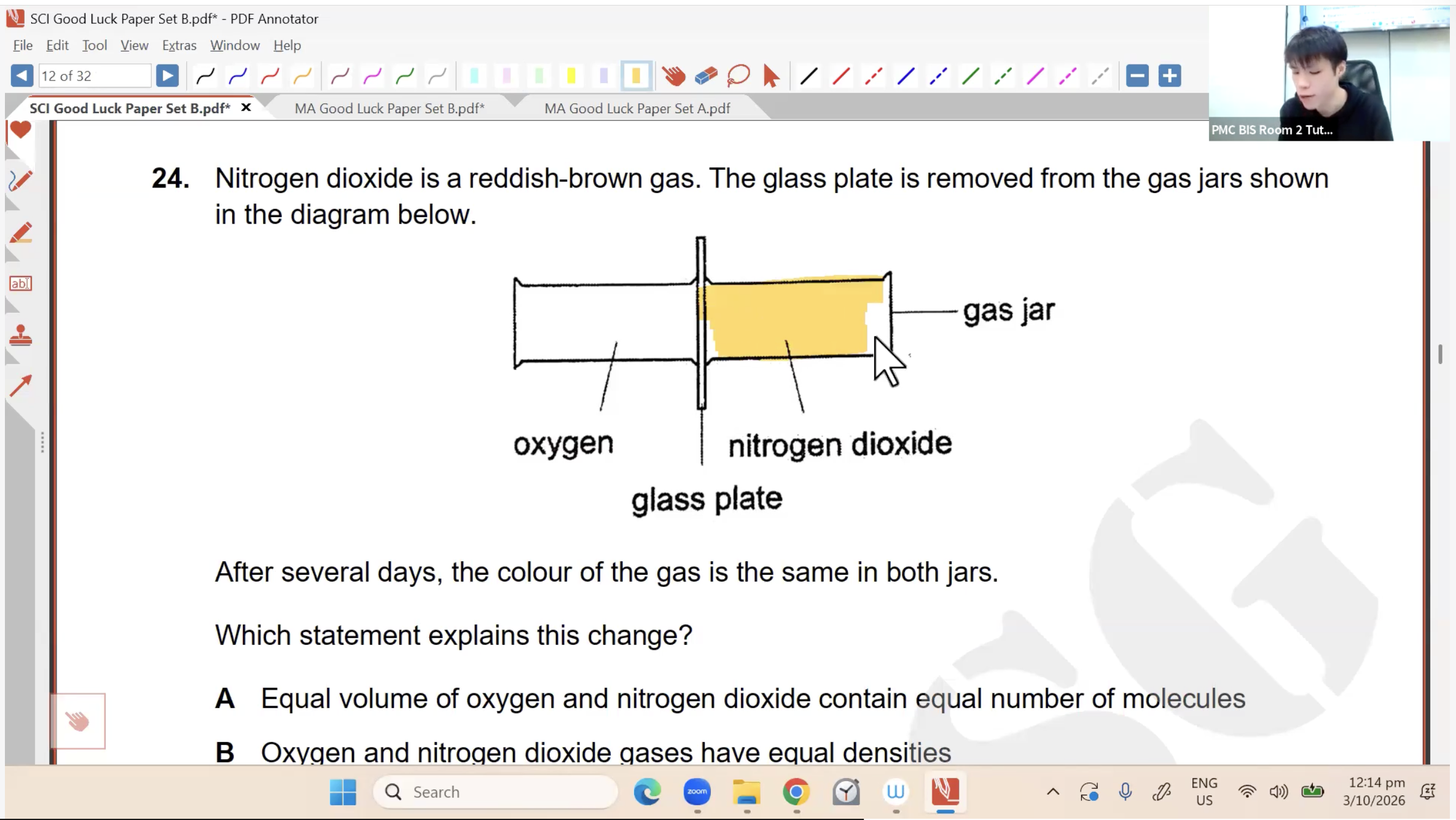Screen dimensions: 1456x820
Task: Select the Arrow tool in sidebar
Action: coord(20,386)
